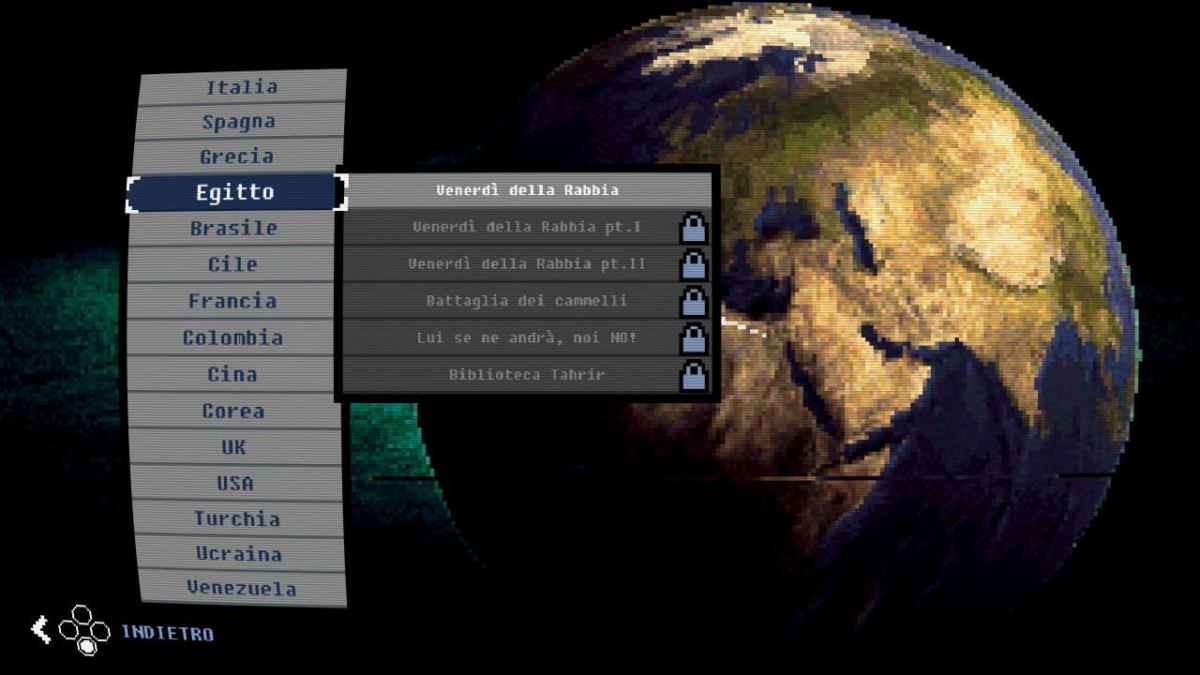Select the lock icon next to Battaglia dei cammelli

point(691,301)
